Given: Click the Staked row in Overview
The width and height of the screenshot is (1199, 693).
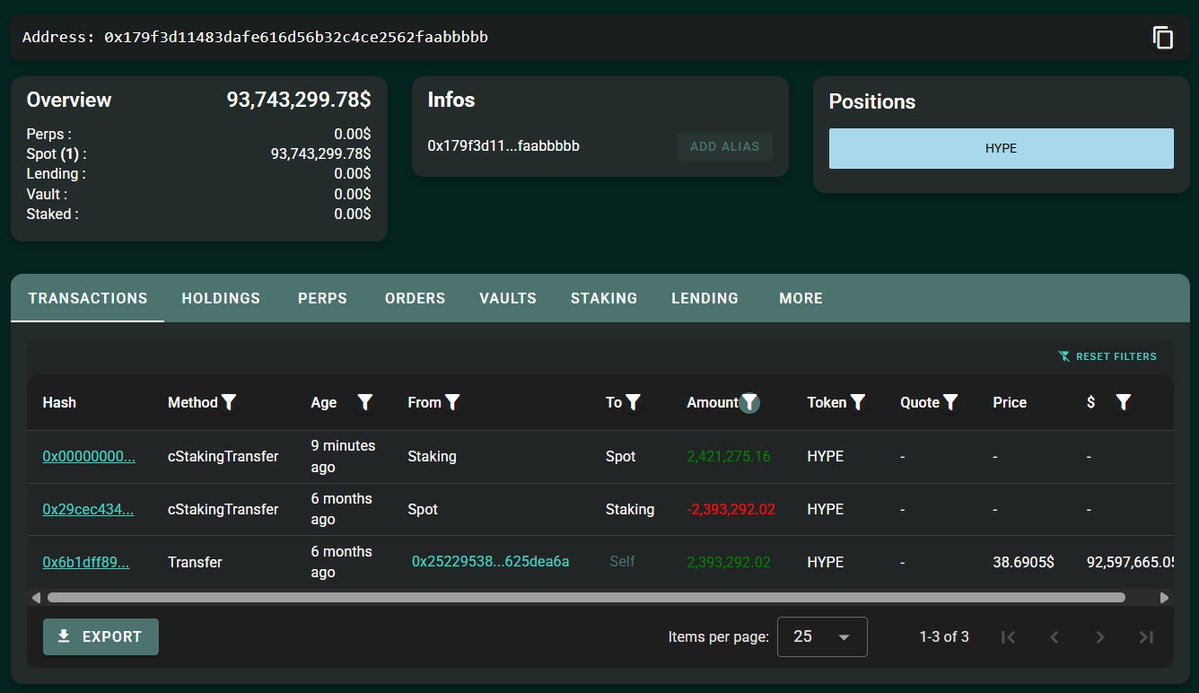Looking at the screenshot, I should click(x=199, y=214).
